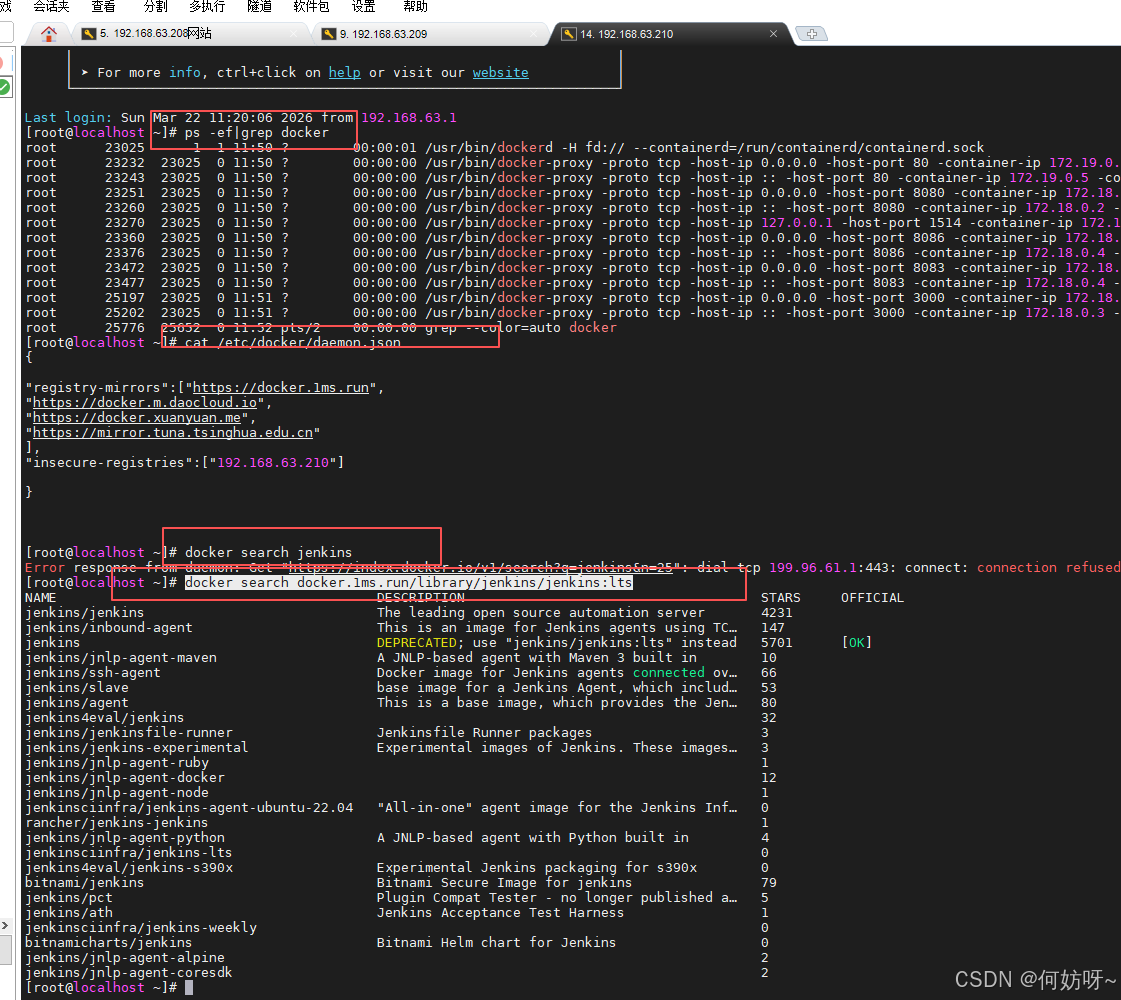The image size is (1121, 1000).
Task: Click the star count 4231
Action: pos(776,613)
